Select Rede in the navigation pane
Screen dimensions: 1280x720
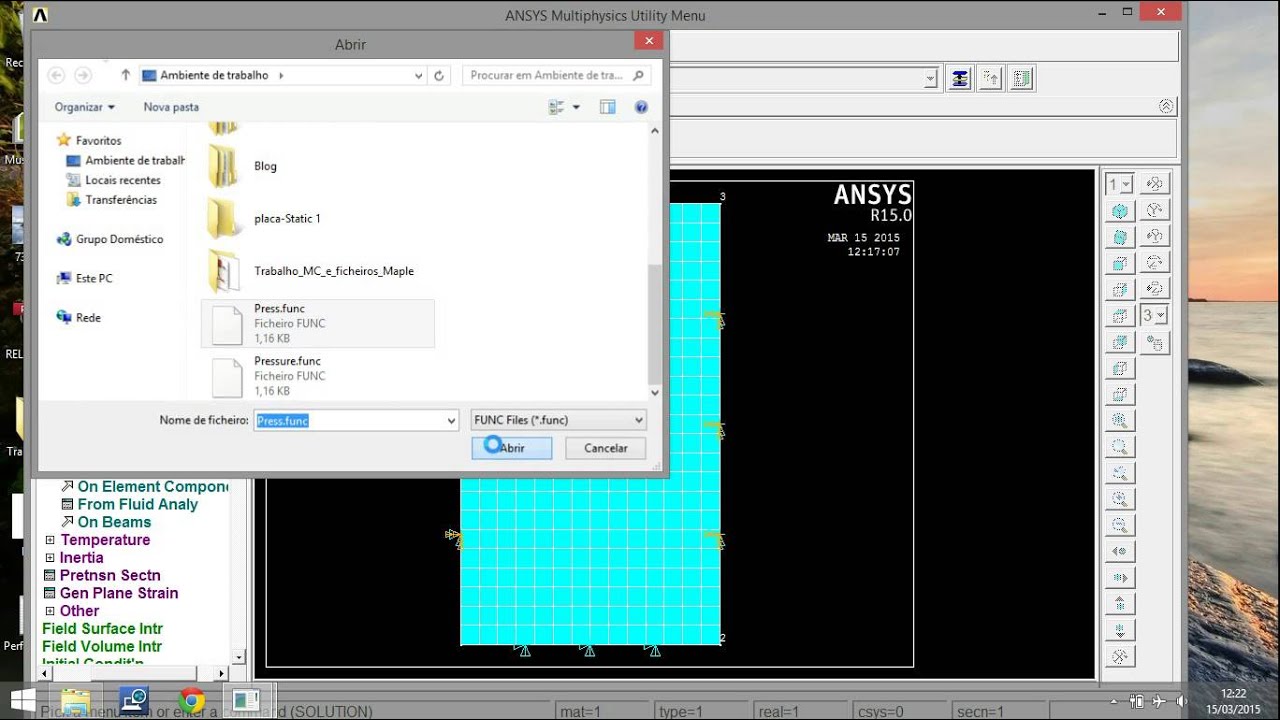pyautogui.click(x=80, y=317)
